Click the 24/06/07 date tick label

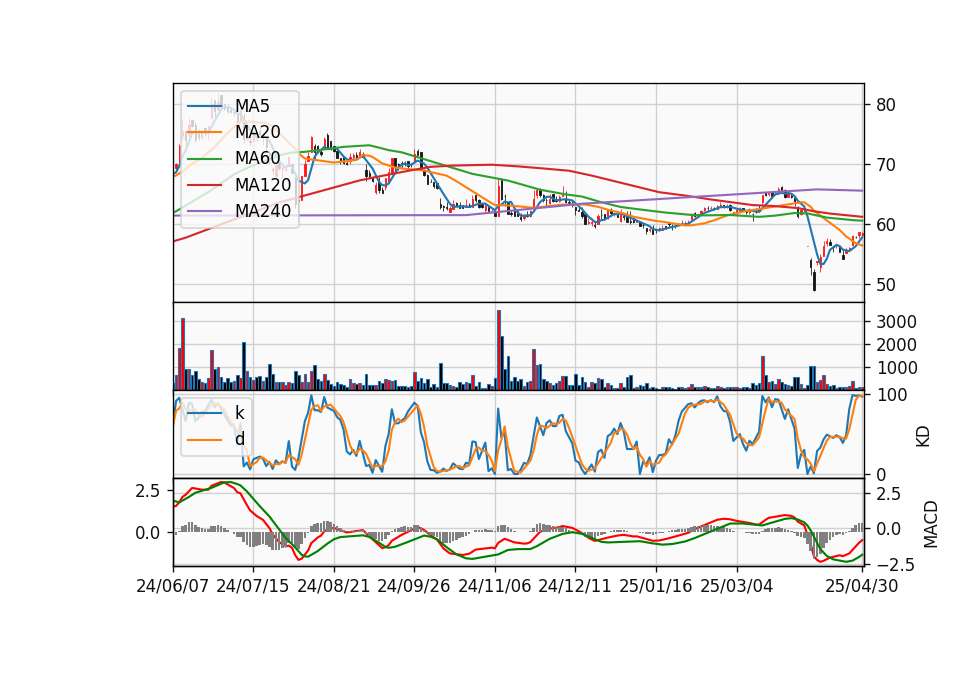point(173,586)
